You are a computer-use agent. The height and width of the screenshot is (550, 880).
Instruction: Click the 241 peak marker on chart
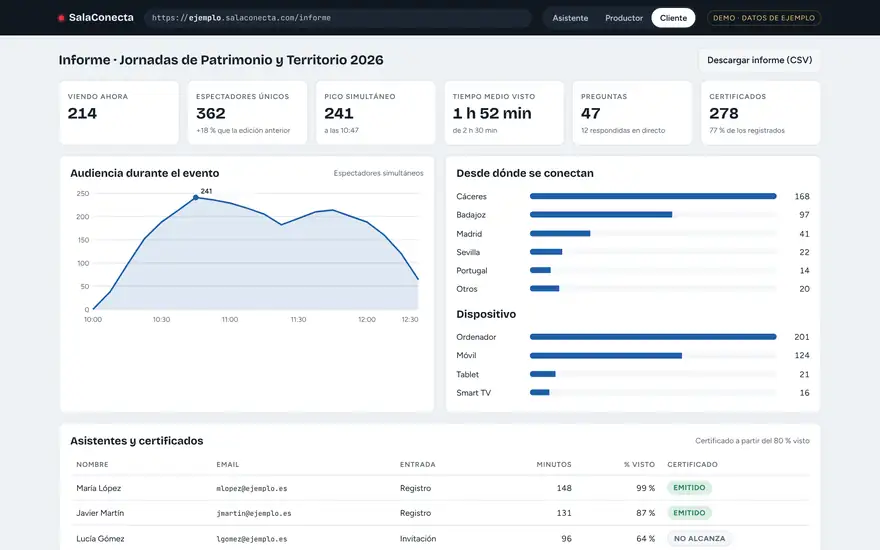[x=195, y=198]
